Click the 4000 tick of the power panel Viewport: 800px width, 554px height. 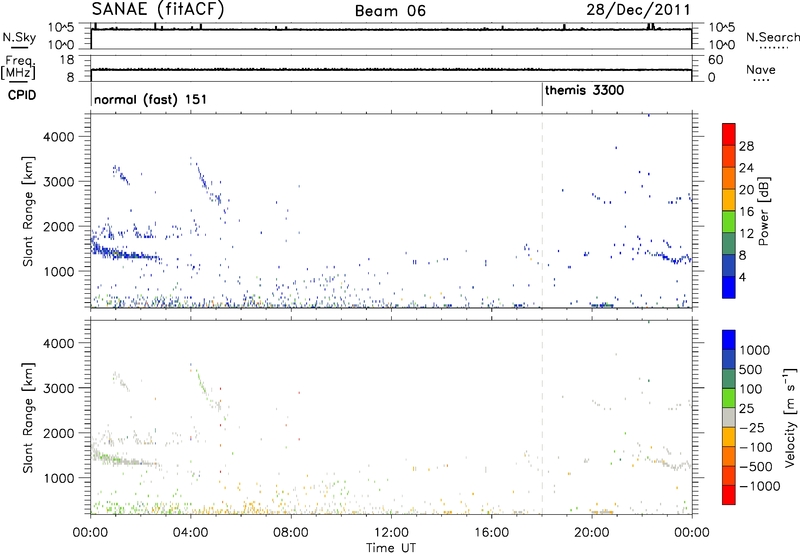point(59,137)
